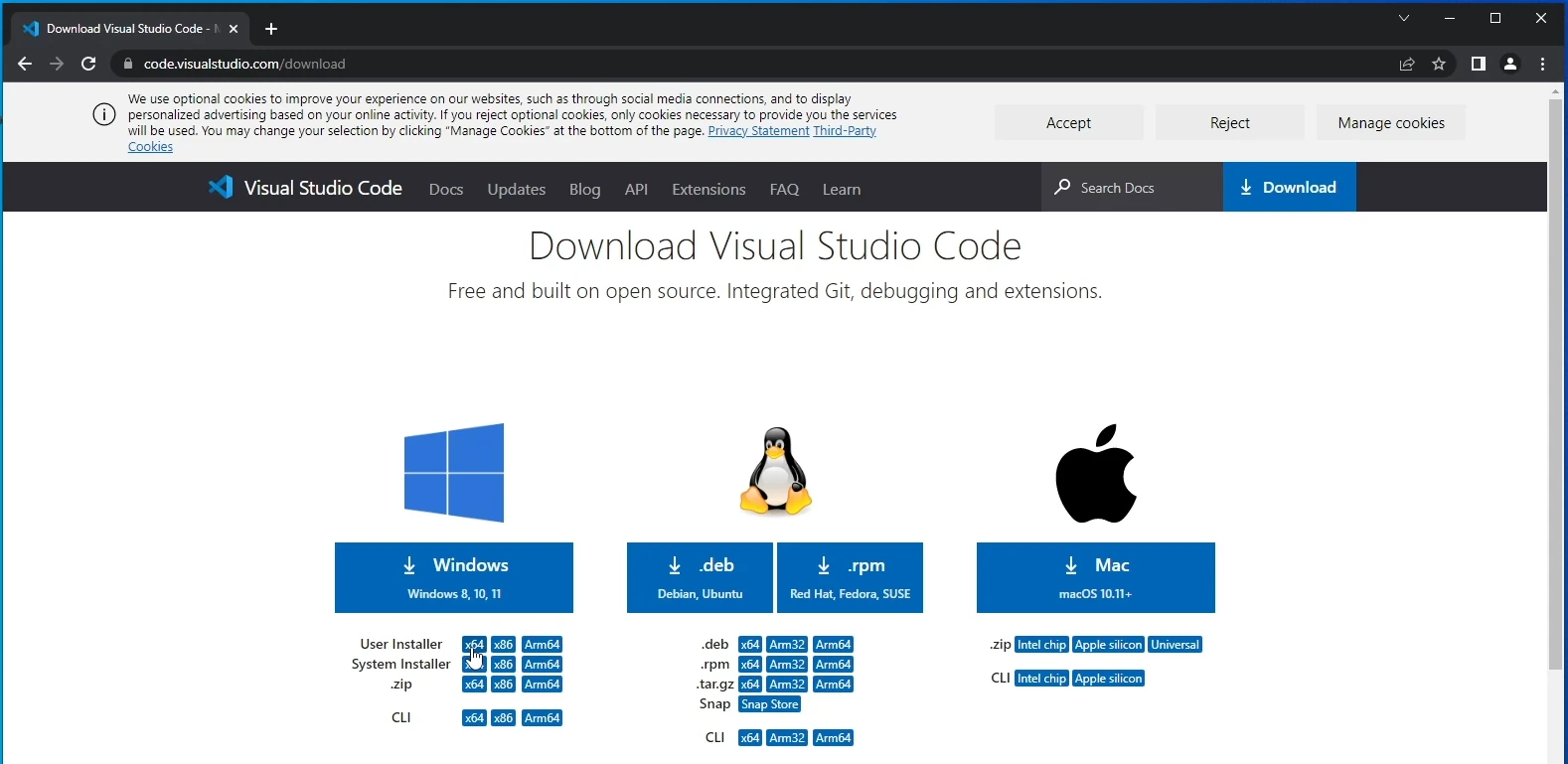The width and height of the screenshot is (1568, 764).
Task: Click the Linux penguin icon
Action: 776,472
